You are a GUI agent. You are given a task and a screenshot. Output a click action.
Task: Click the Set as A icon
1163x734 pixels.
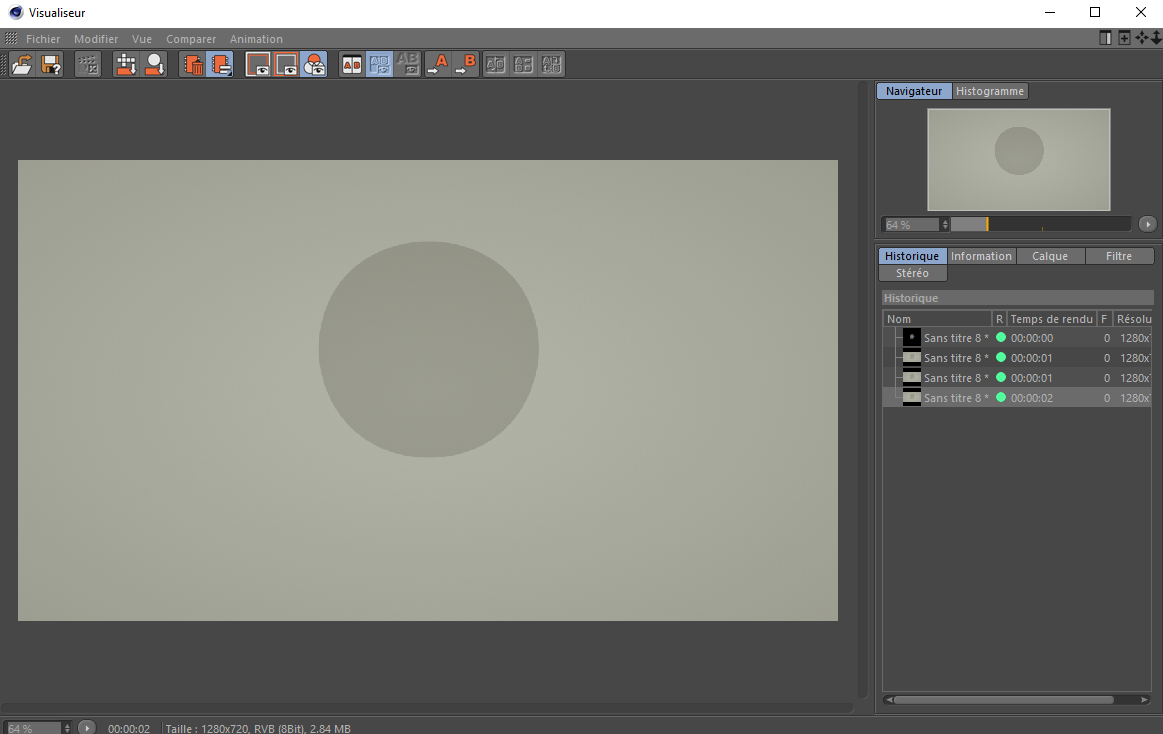438,65
